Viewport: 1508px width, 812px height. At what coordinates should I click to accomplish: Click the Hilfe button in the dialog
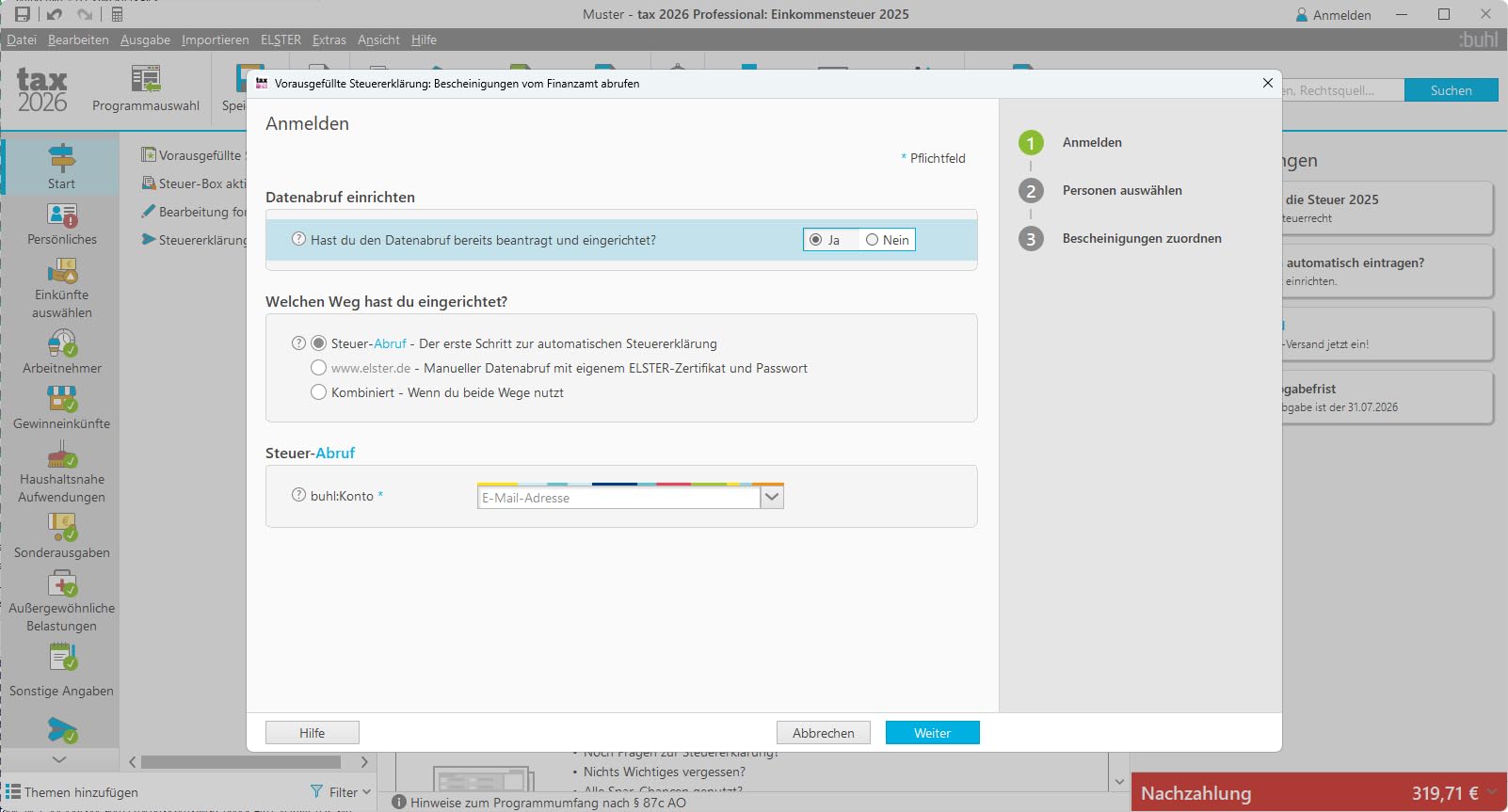point(313,733)
